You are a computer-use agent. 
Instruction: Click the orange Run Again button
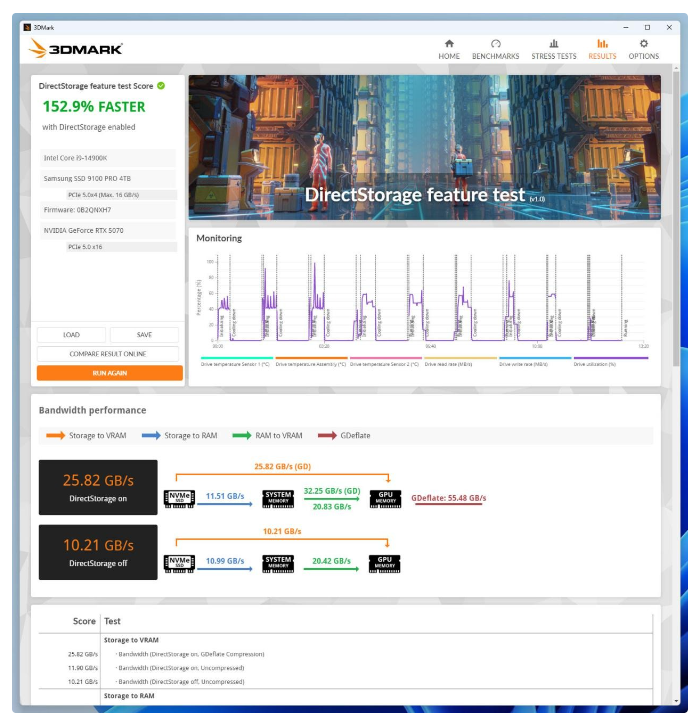(109, 373)
